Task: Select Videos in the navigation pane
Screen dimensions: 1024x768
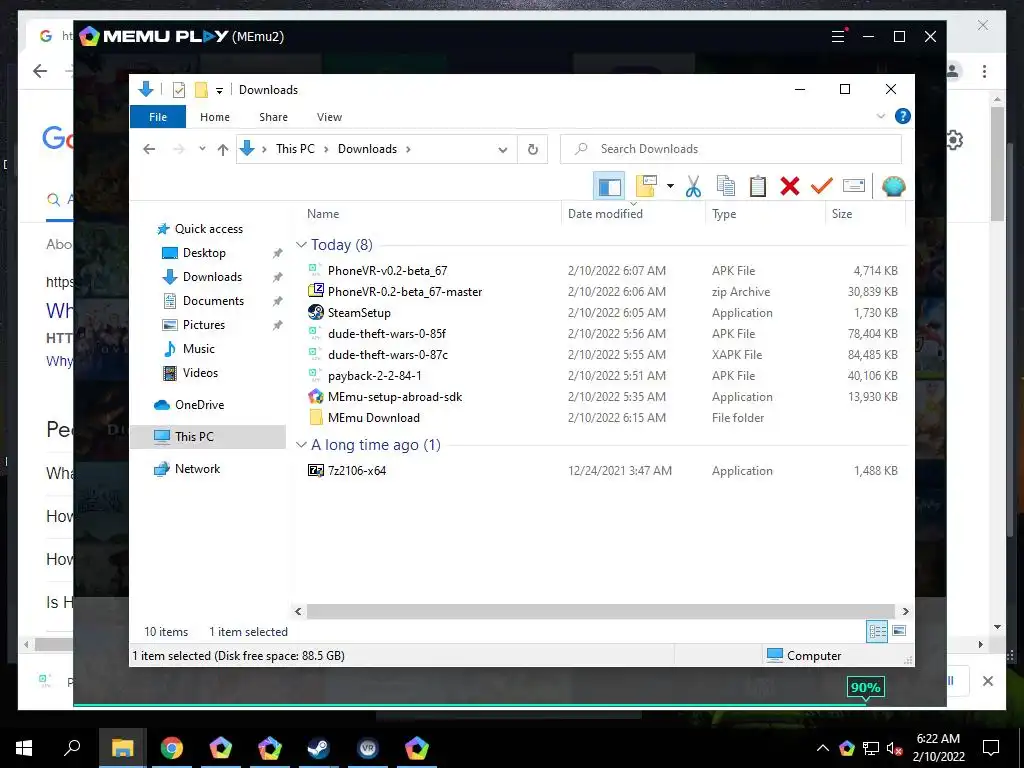Action: 200,373
